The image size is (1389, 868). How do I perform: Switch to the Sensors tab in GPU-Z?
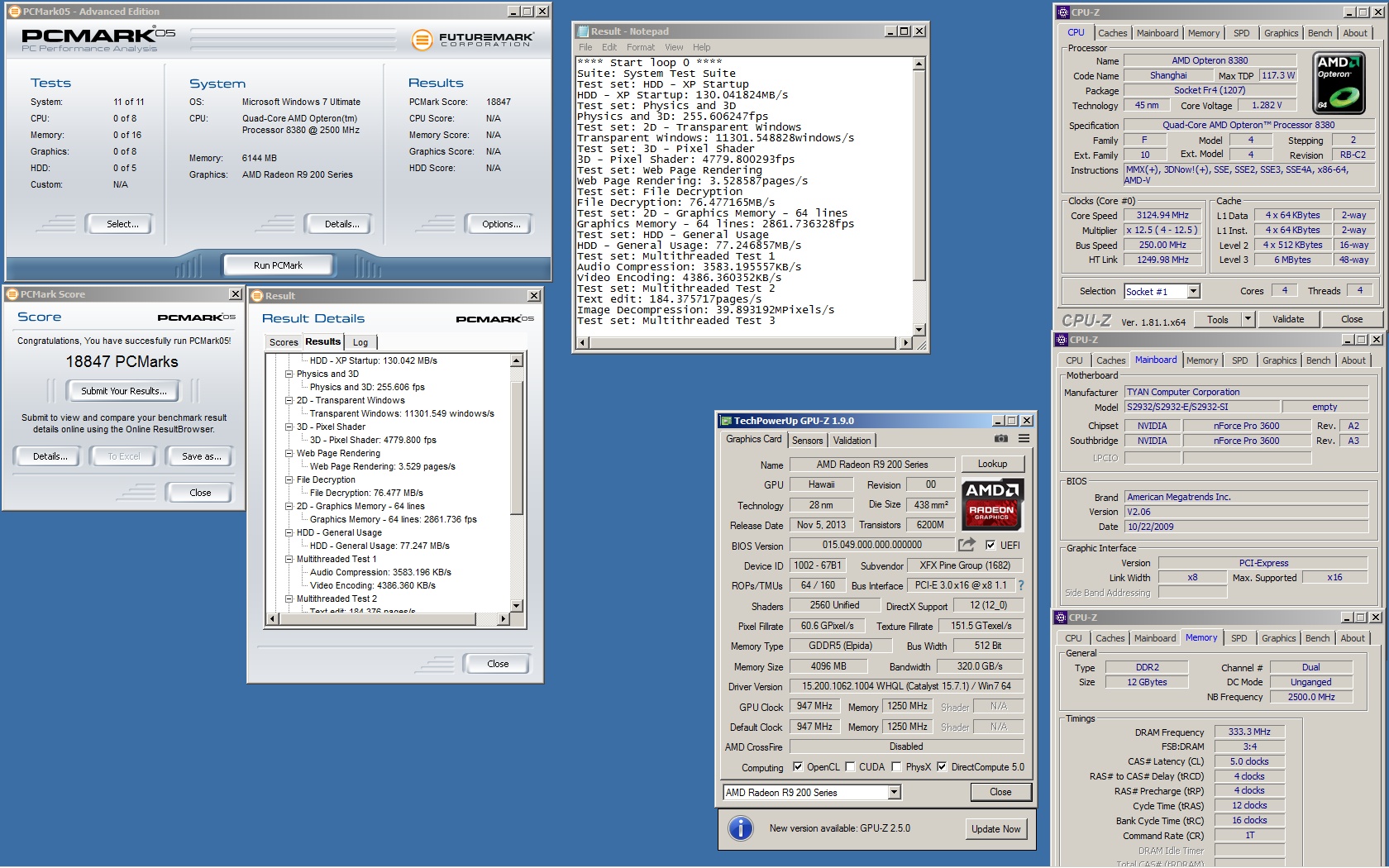click(807, 441)
